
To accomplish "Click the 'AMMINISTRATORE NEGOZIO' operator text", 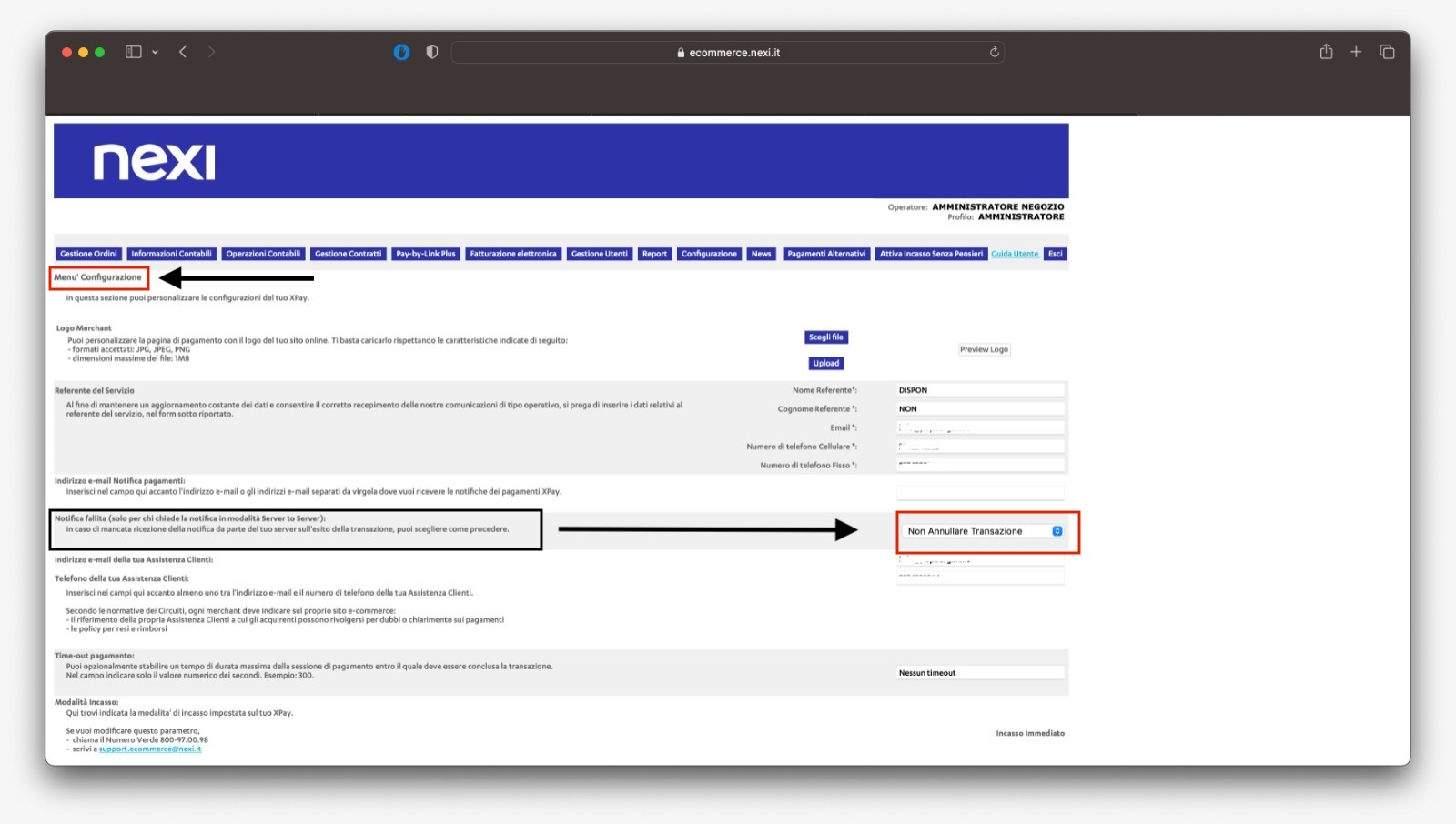I will [x=997, y=206].
